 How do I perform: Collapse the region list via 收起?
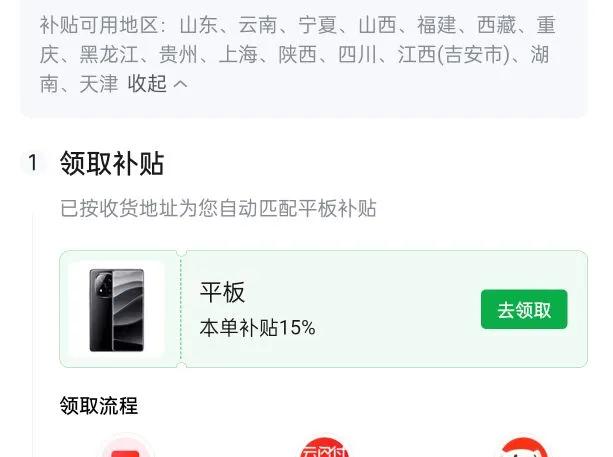(147, 84)
